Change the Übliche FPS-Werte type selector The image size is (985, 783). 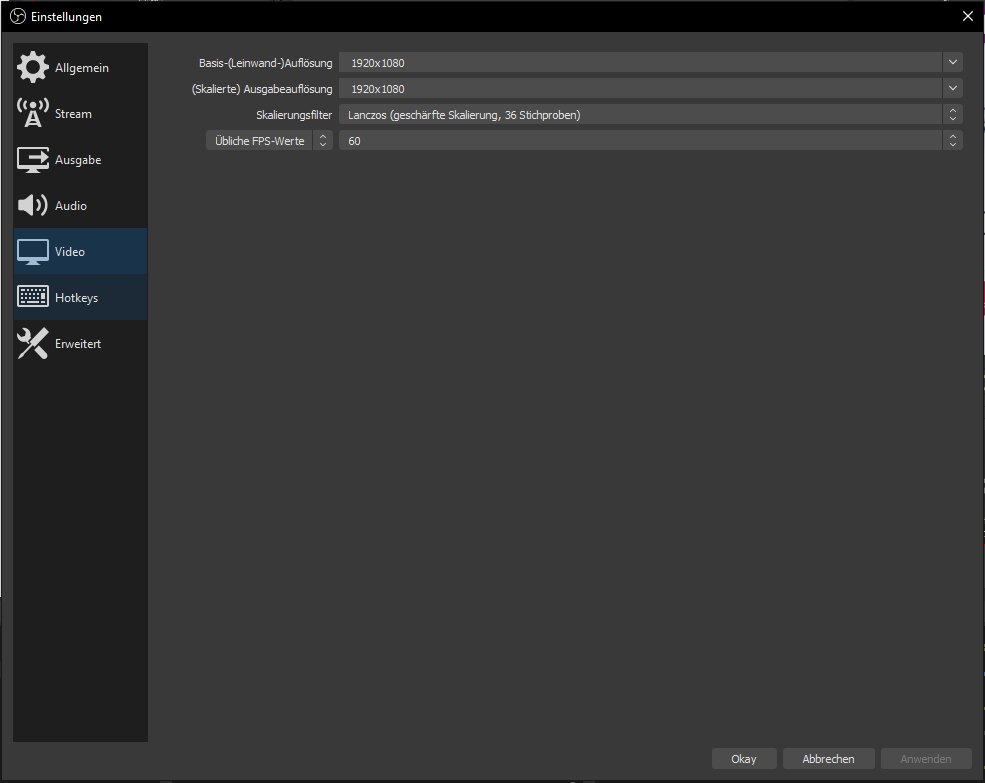[x=269, y=141]
